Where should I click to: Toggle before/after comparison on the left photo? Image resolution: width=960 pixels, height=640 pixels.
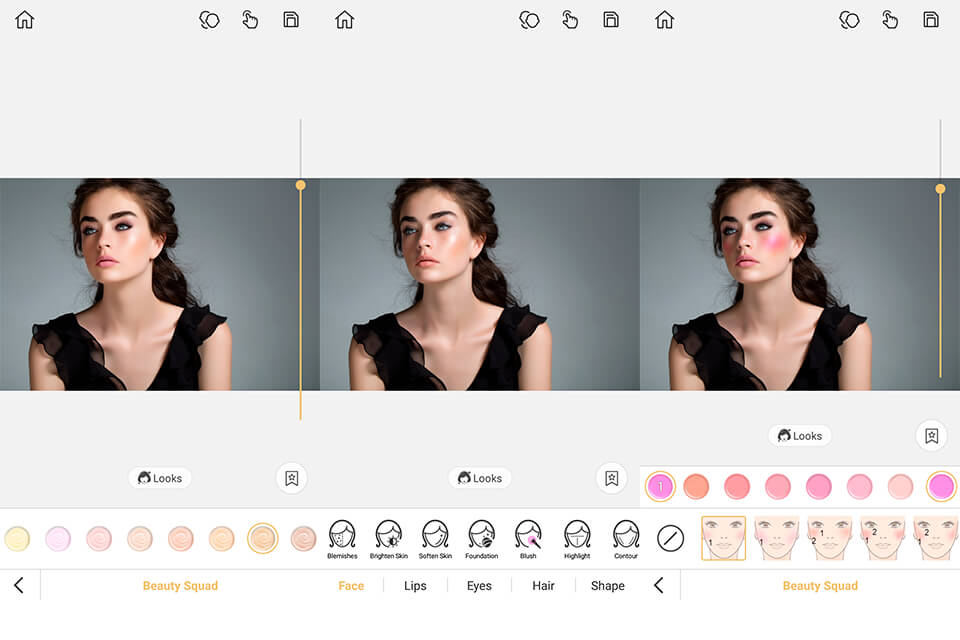[x=209, y=19]
